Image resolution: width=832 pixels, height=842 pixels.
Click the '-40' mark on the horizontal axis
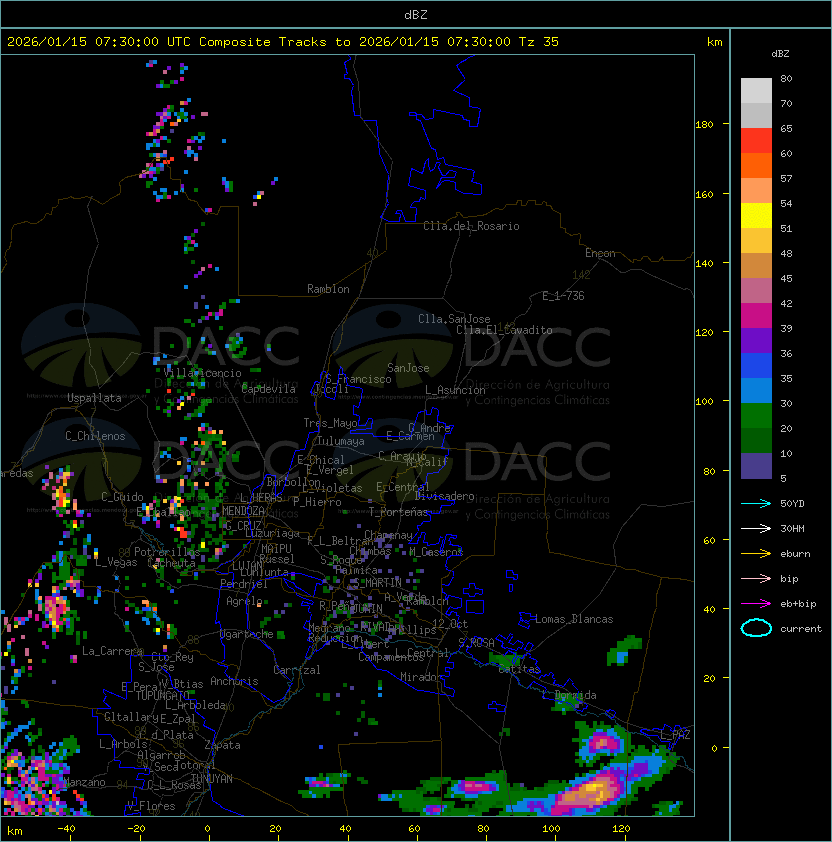pyautogui.click(x=66, y=829)
